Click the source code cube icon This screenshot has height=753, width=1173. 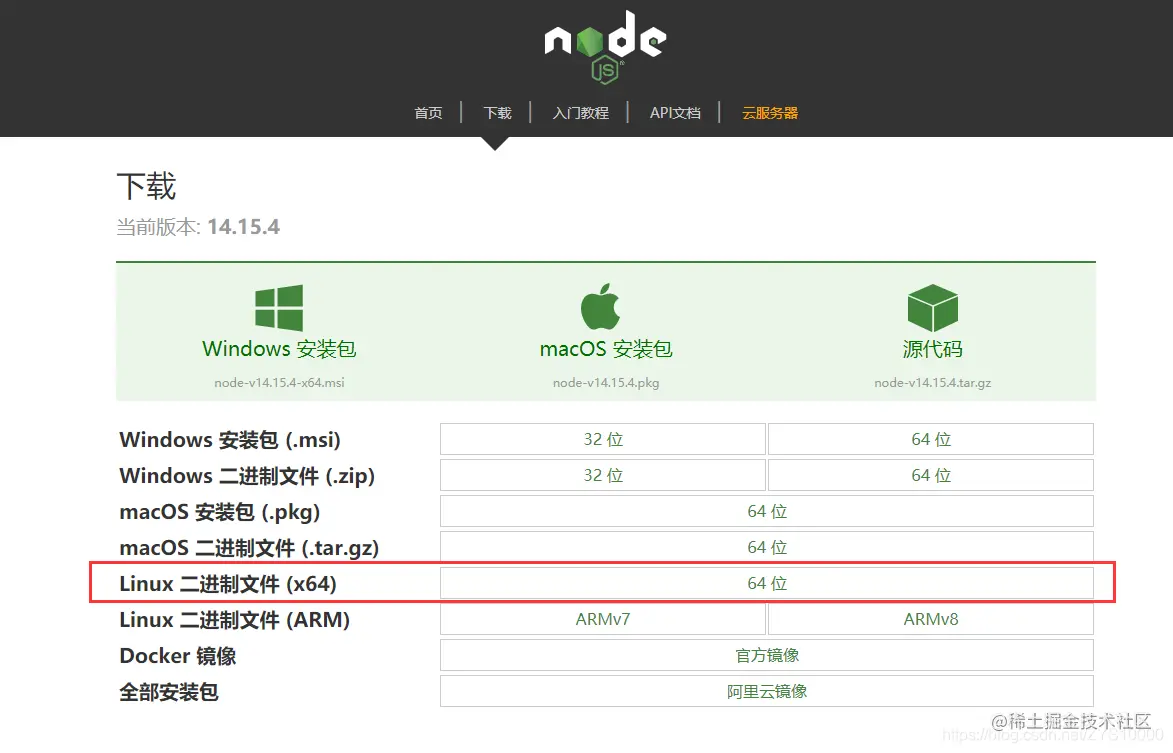932,307
